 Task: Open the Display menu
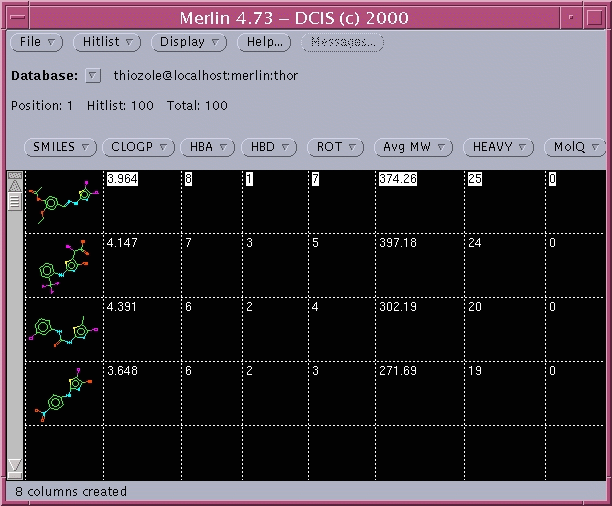tap(189, 42)
